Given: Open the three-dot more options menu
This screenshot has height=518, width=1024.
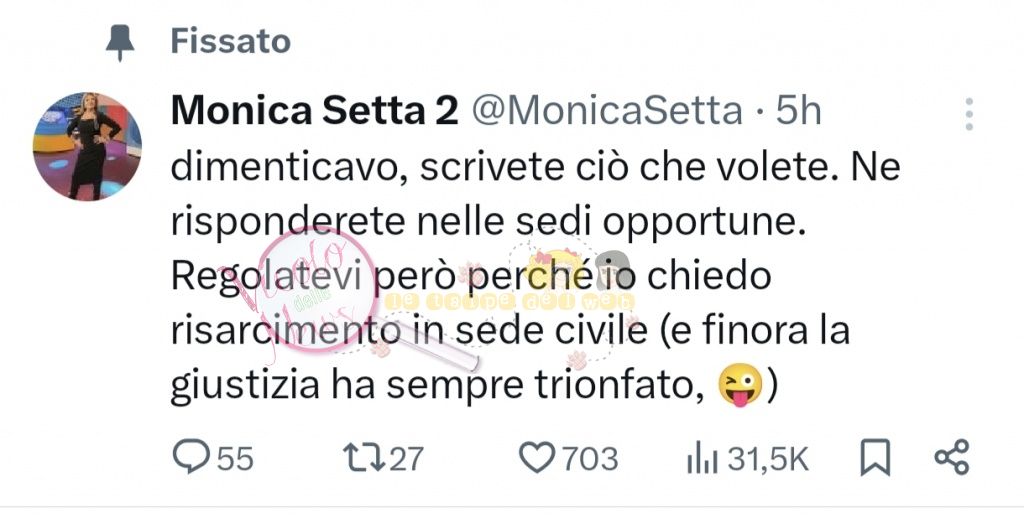Looking at the screenshot, I should tap(968, 115).
